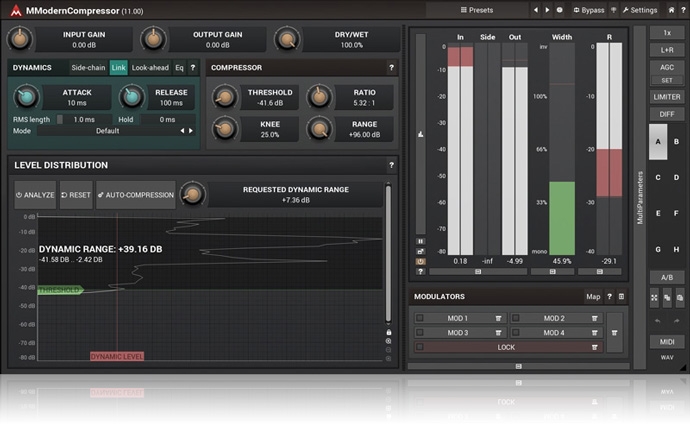The width and height of the screenshot is (690, 435).
Task: Click the Map button in Modulators
Action: [x=593, y=297]
